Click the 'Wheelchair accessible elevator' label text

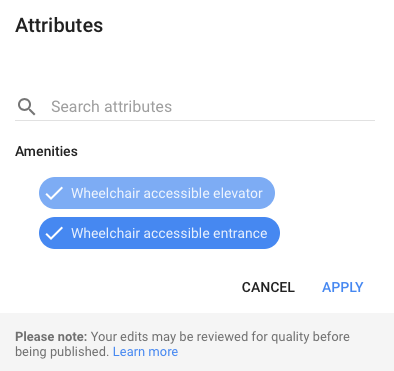click(x=167, y=193)
